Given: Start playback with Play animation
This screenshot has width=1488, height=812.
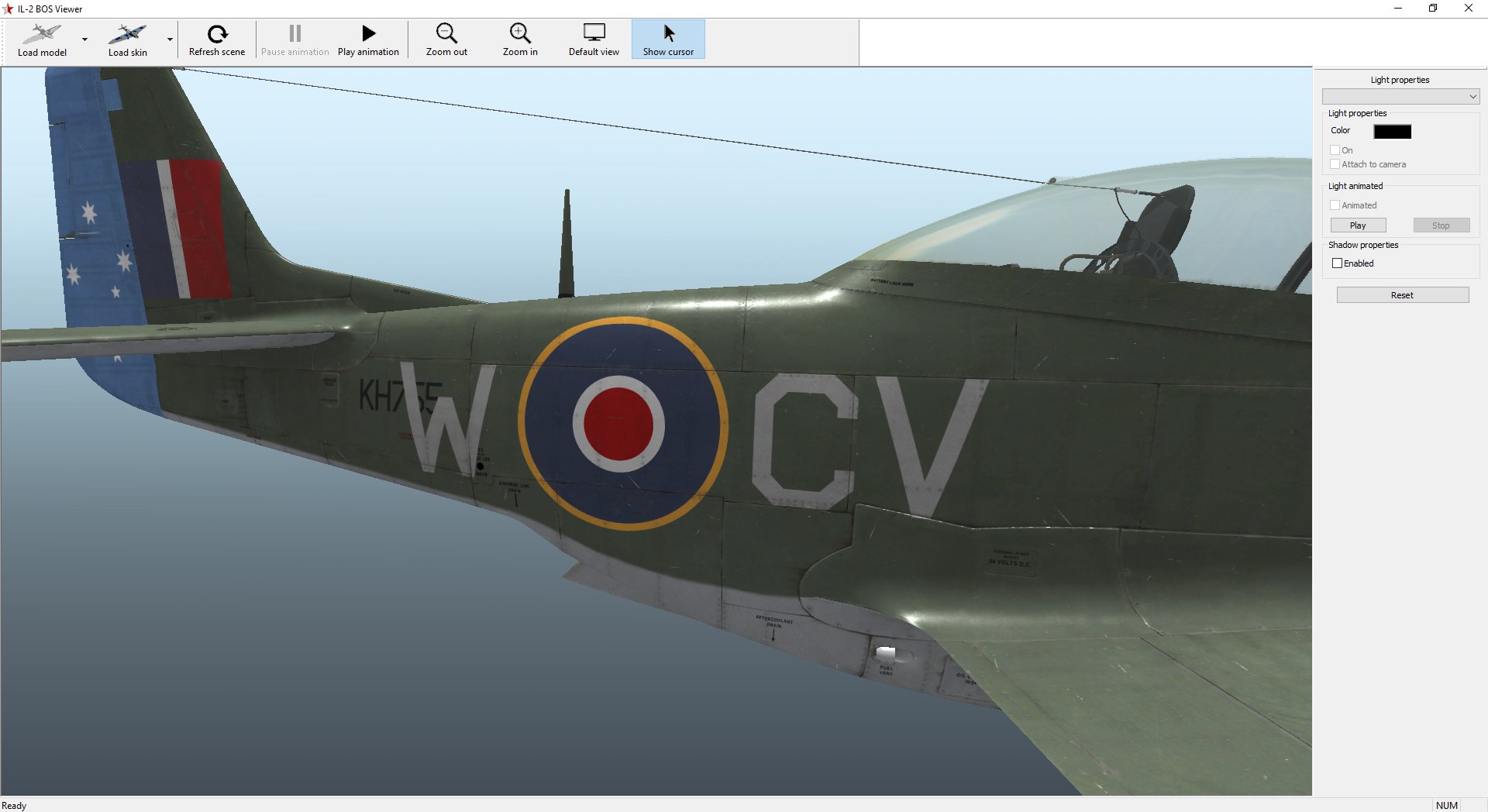Looking at the screenshot, I should [x=368, y=40].
